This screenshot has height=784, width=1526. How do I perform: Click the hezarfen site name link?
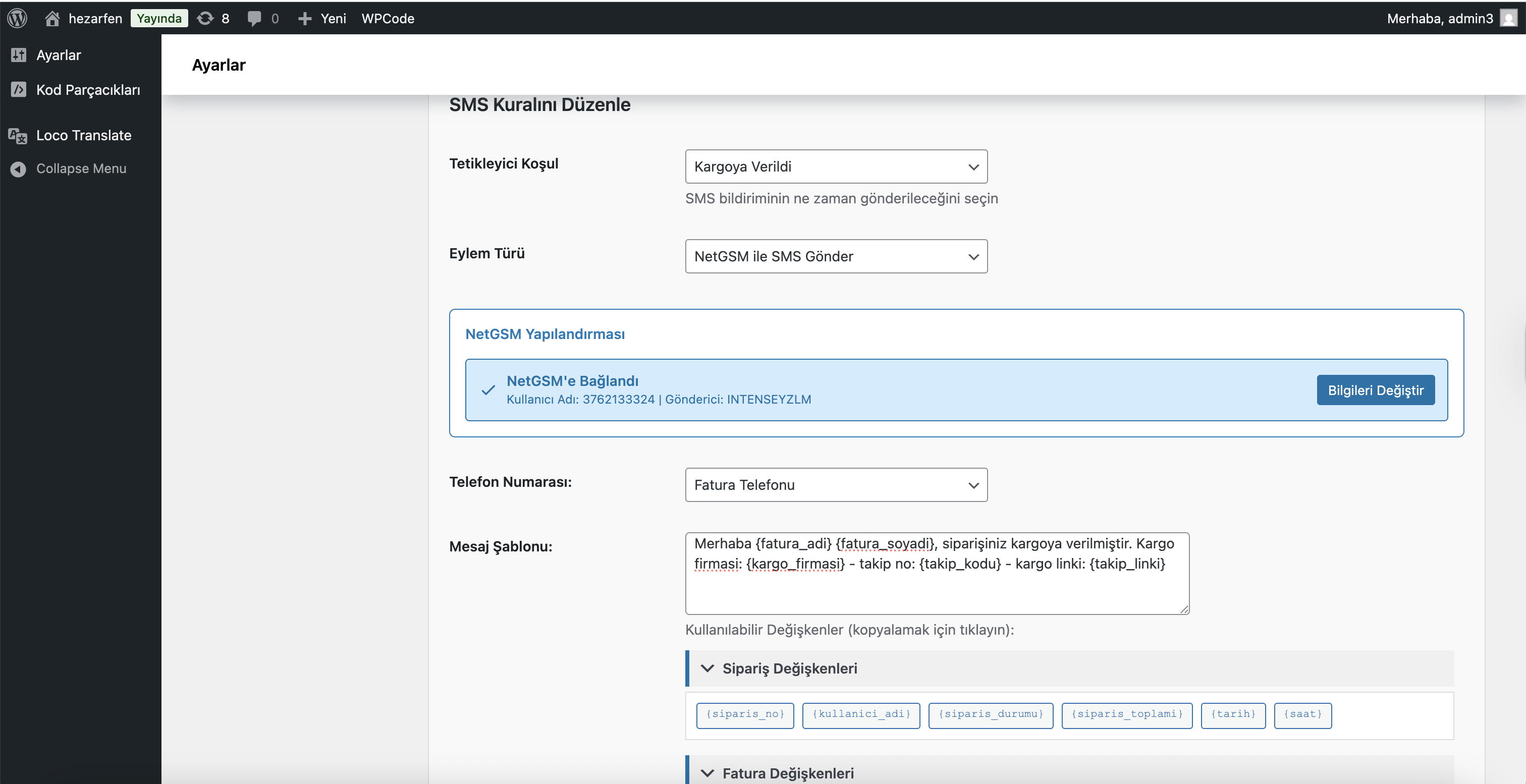click(x=95, y=18)
